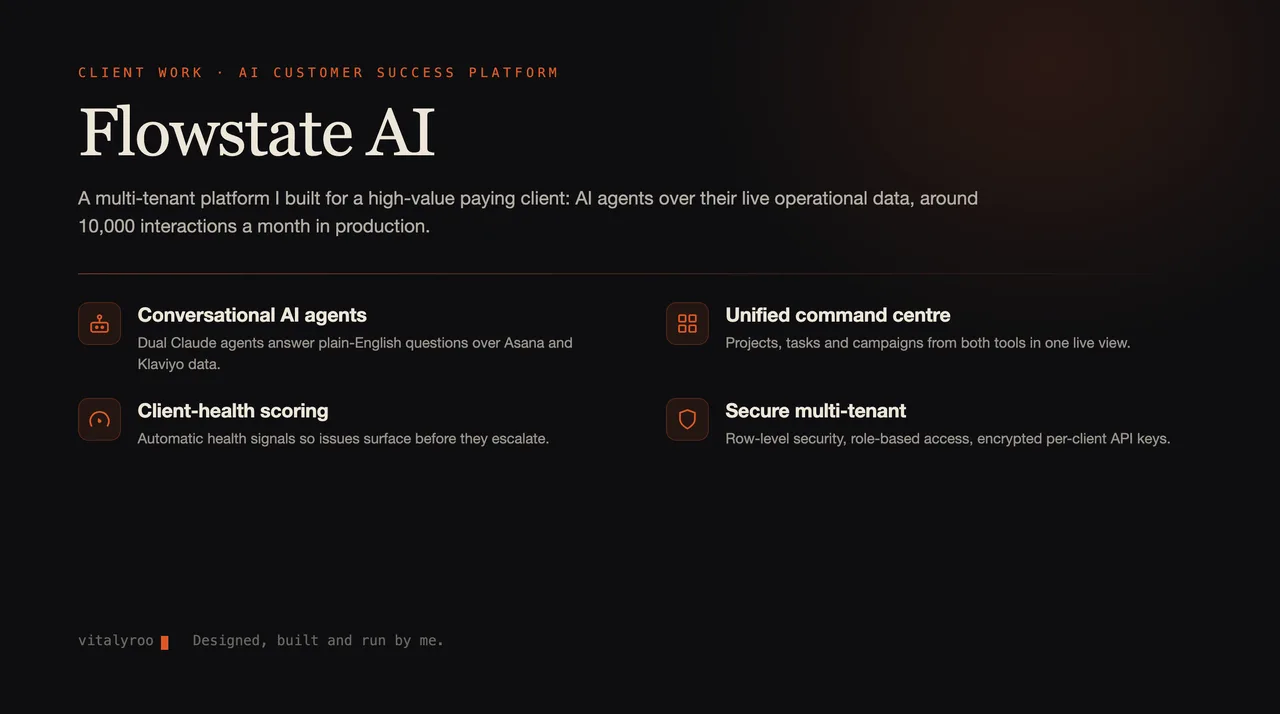
Task: Click the Automatic health signals description
Action: pyautogui.click(x=343, y=439)
